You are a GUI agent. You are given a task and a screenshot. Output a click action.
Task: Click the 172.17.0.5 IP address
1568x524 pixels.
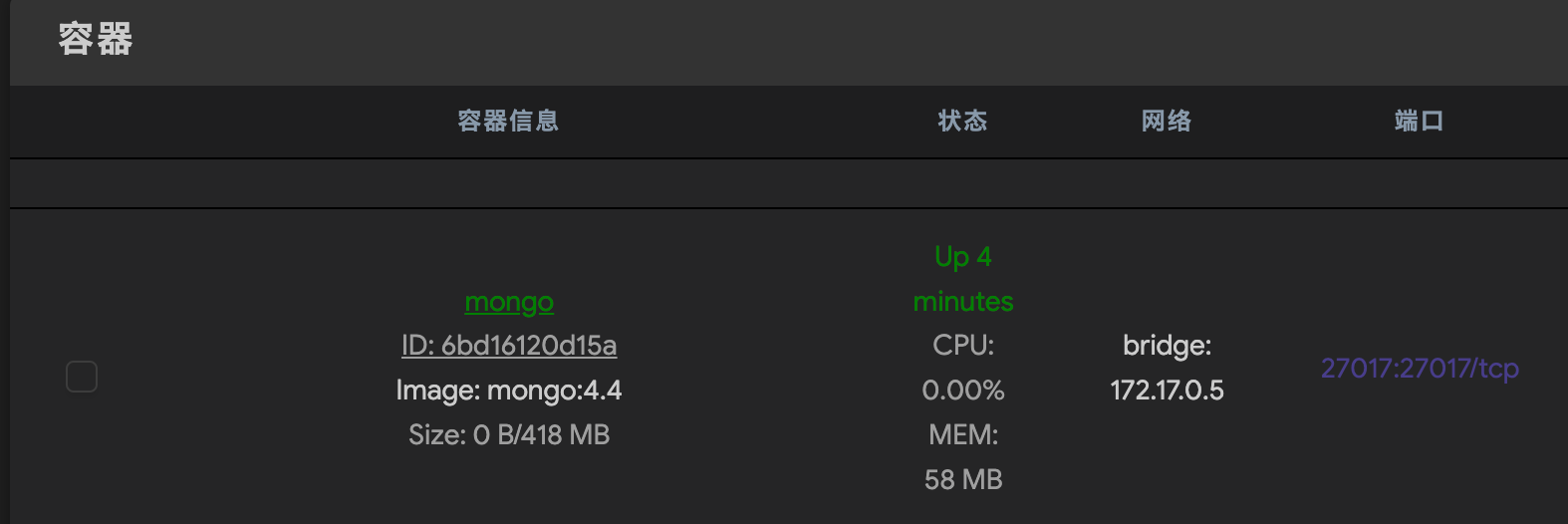click(1167, 391)
